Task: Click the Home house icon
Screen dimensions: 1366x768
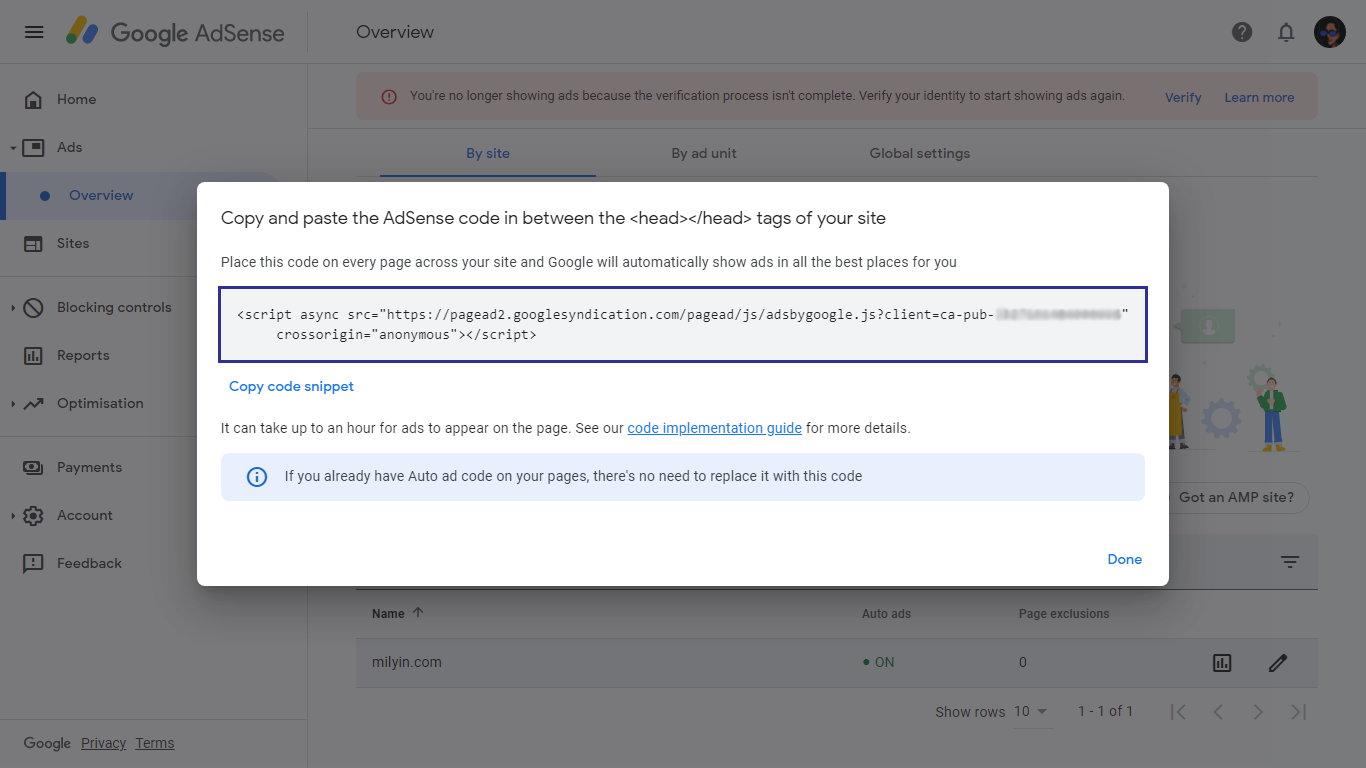Action: coord(33,99)
